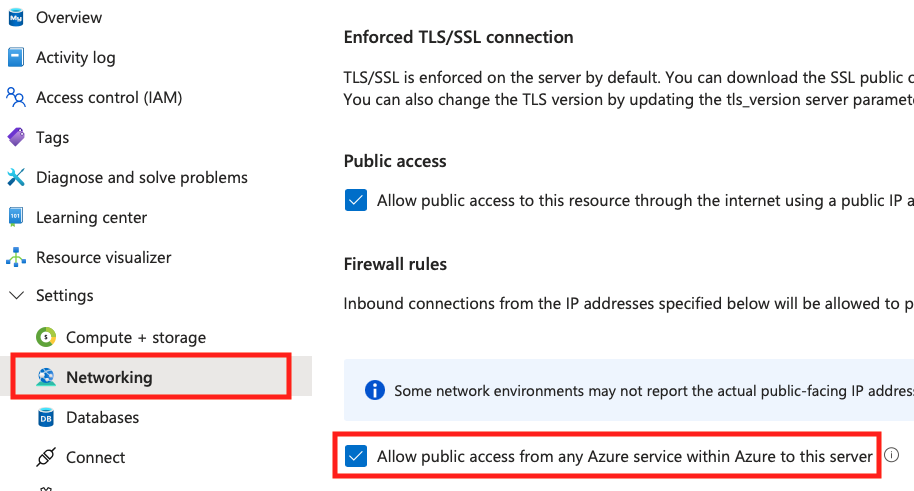The image size is (914, 491).
Task: Click Access control (IAM) label
Action: tap(109, 97)
